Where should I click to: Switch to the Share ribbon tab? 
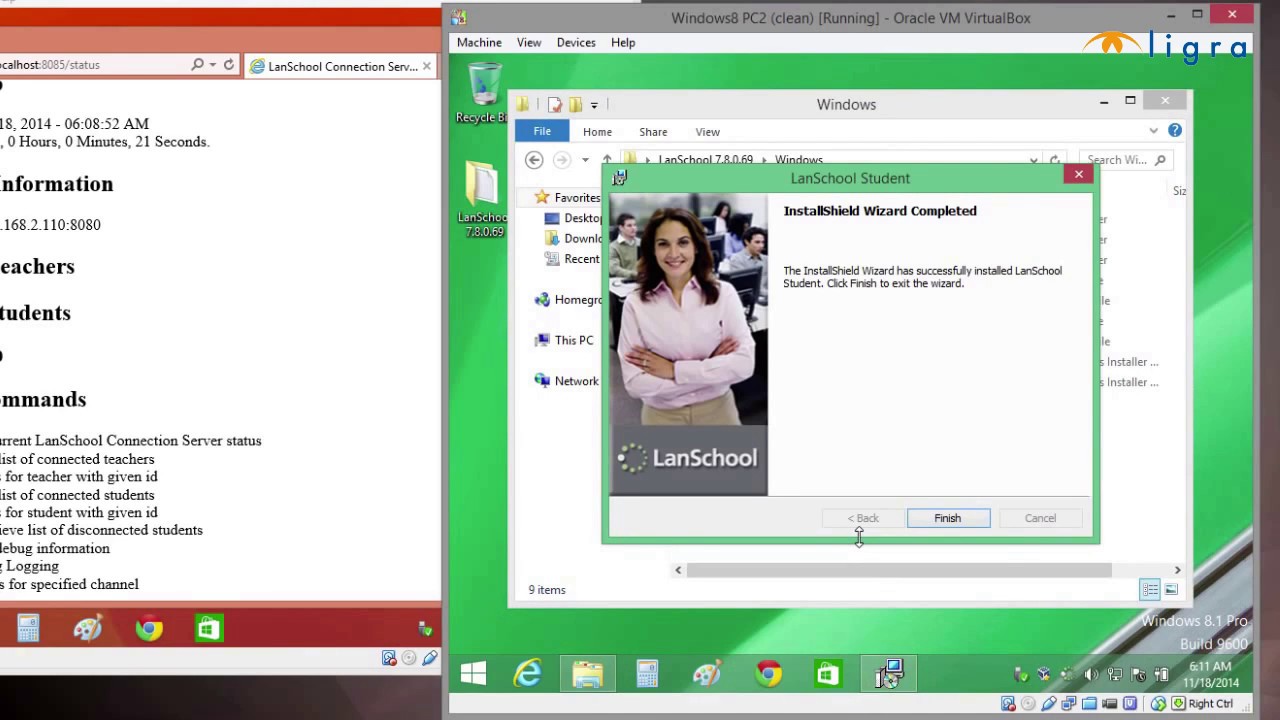pyautogui.click(x=653, y=131)
